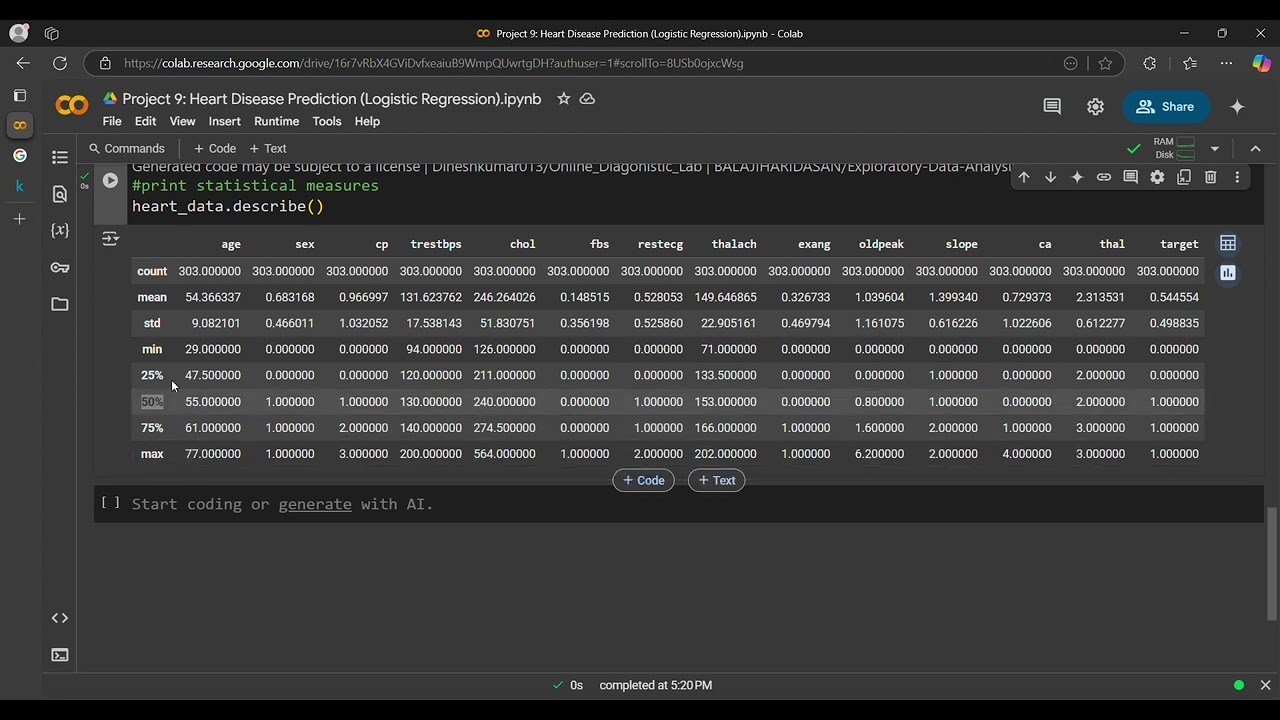Open the Edit menu
Viewport: 1280px width, 720px height.
pos(146,121)
